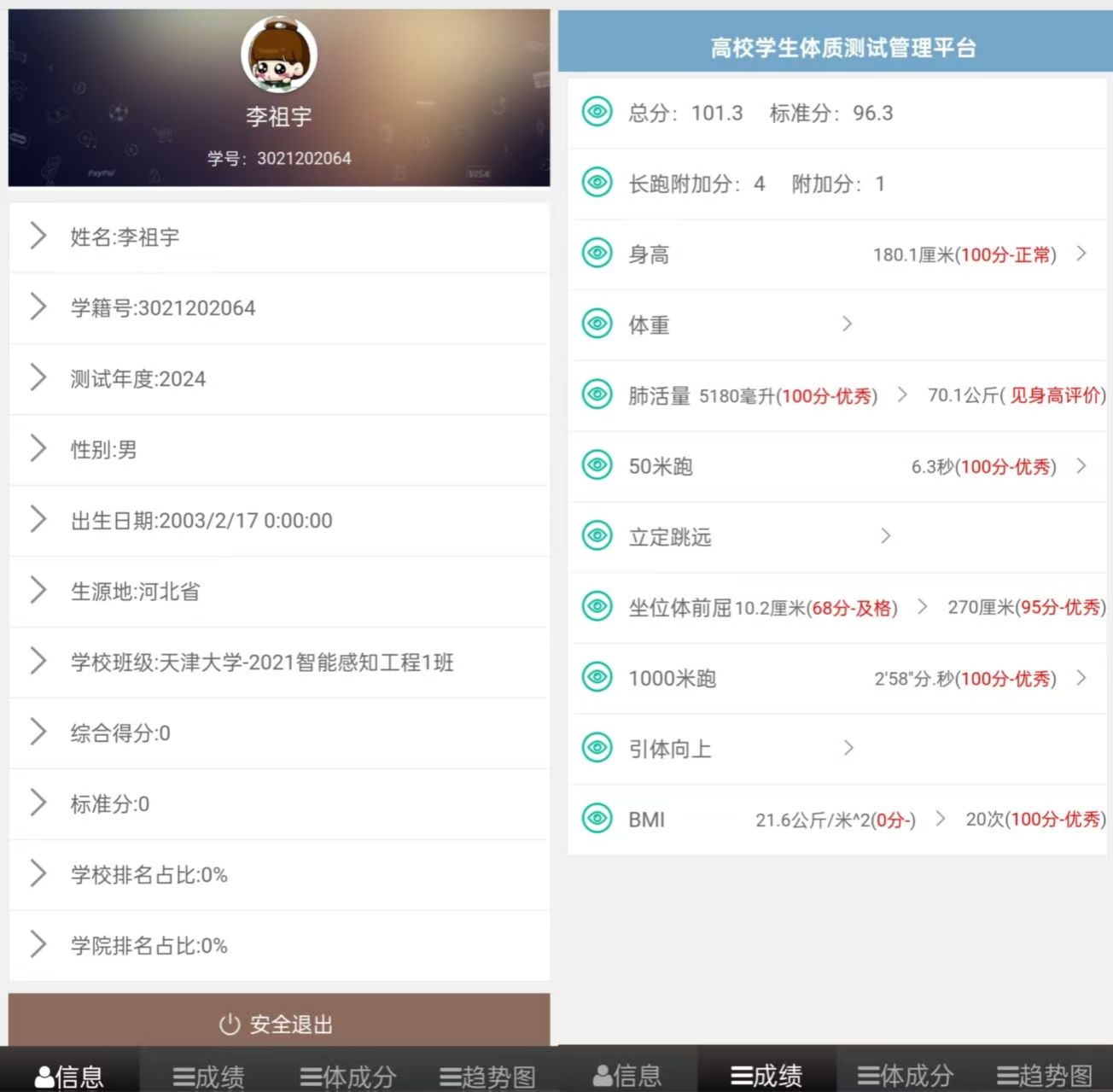Viewport: 1113px width, 1092px height.
Task: Click the eye icon beside 总分
Action: pyautogui.click(x=597, y=112)
